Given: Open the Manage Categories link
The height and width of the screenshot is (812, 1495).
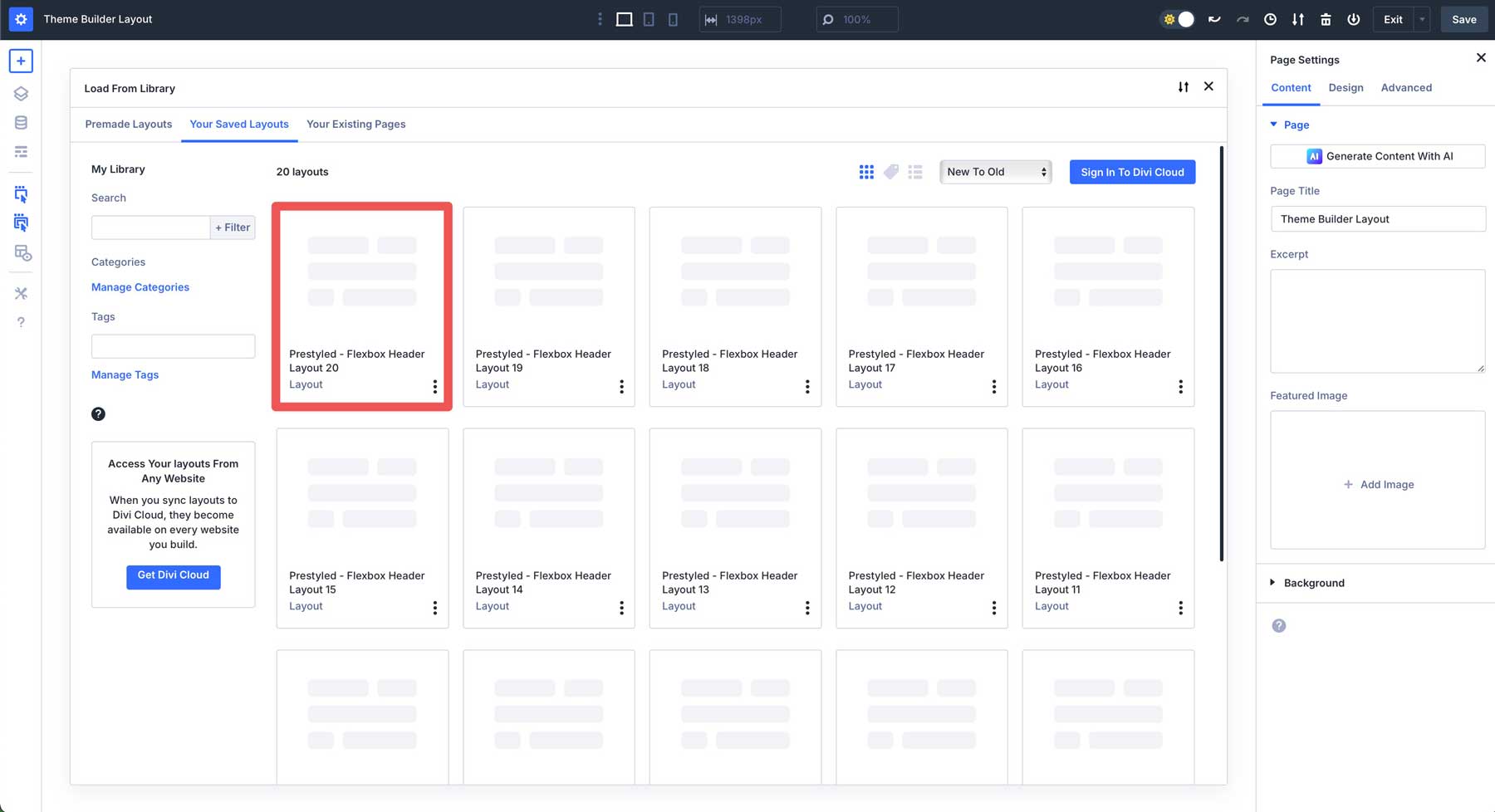Looking at the screenshot, I should pyautogui.click(x=140, y=287).
